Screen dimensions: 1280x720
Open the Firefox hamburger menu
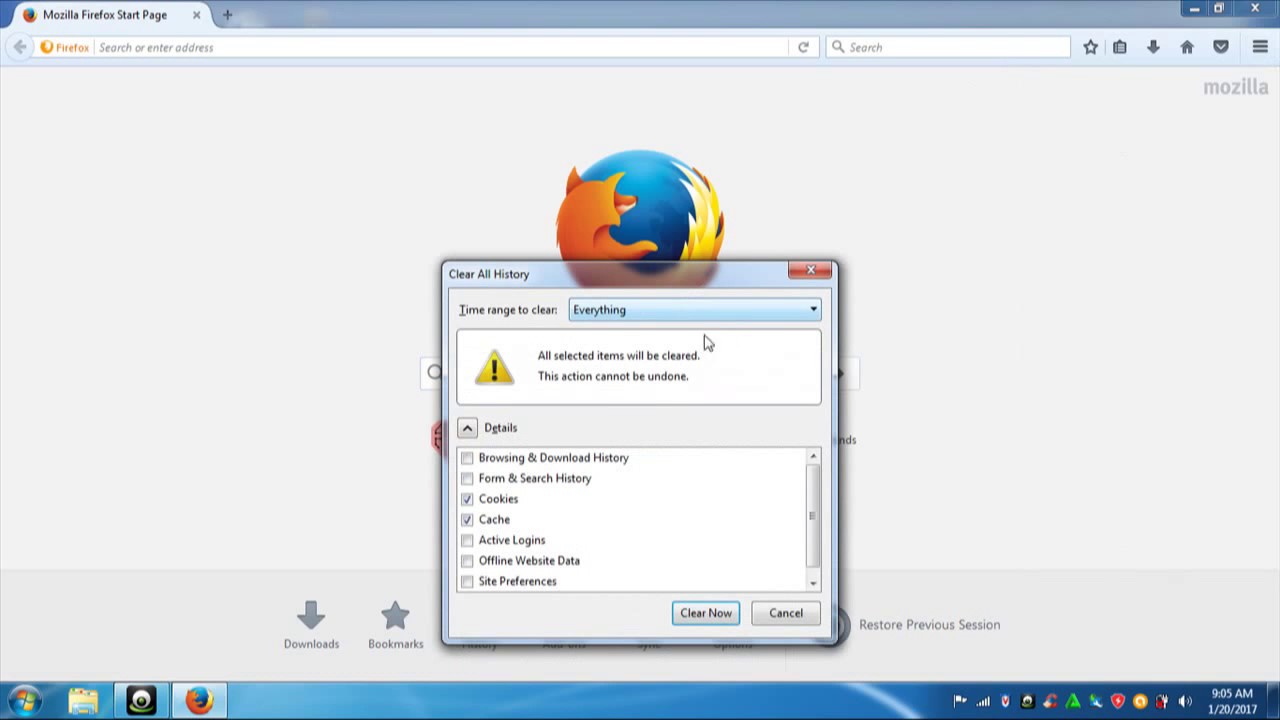[1260, 47]
